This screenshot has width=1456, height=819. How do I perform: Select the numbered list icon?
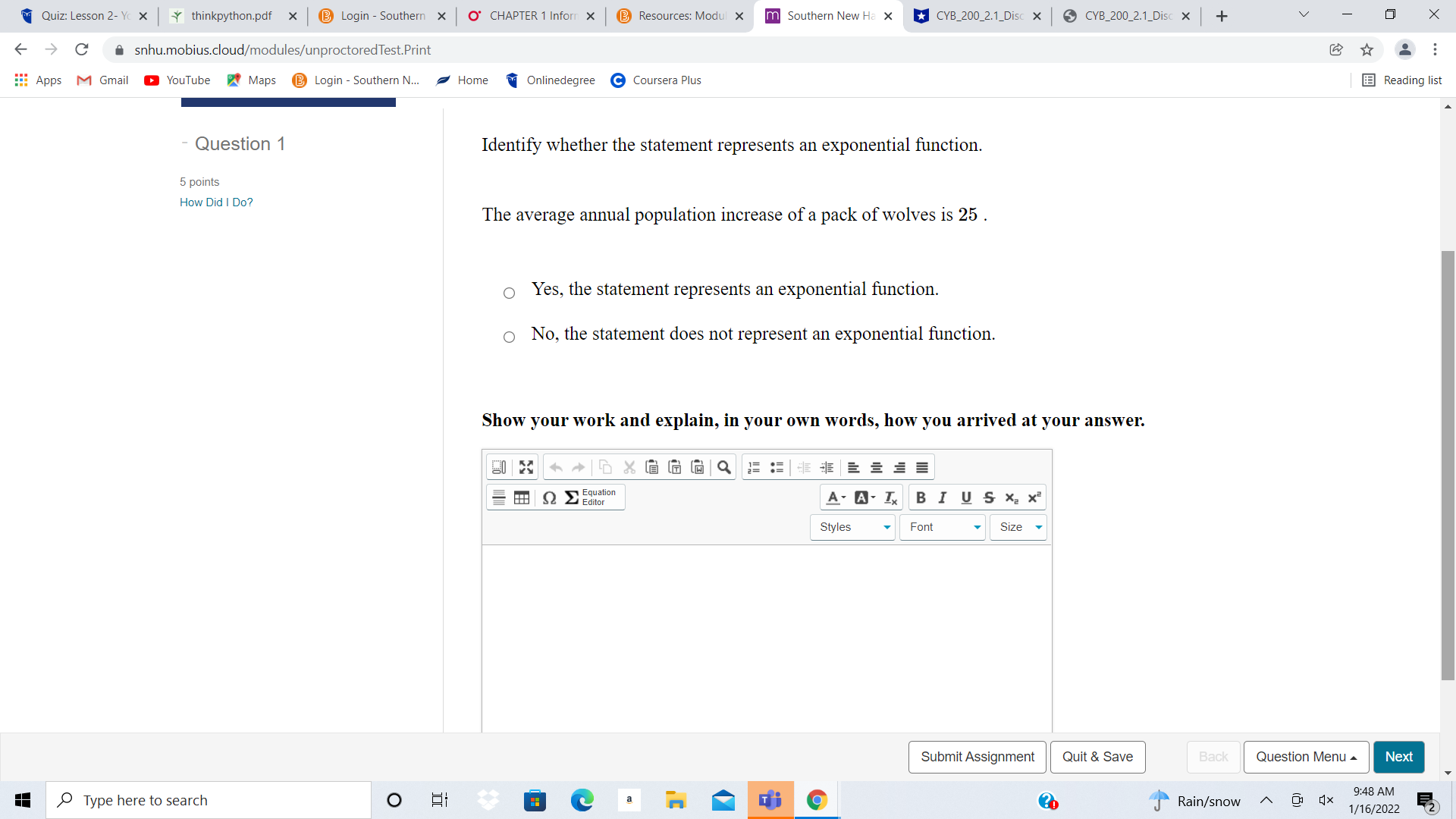point(753,466)
